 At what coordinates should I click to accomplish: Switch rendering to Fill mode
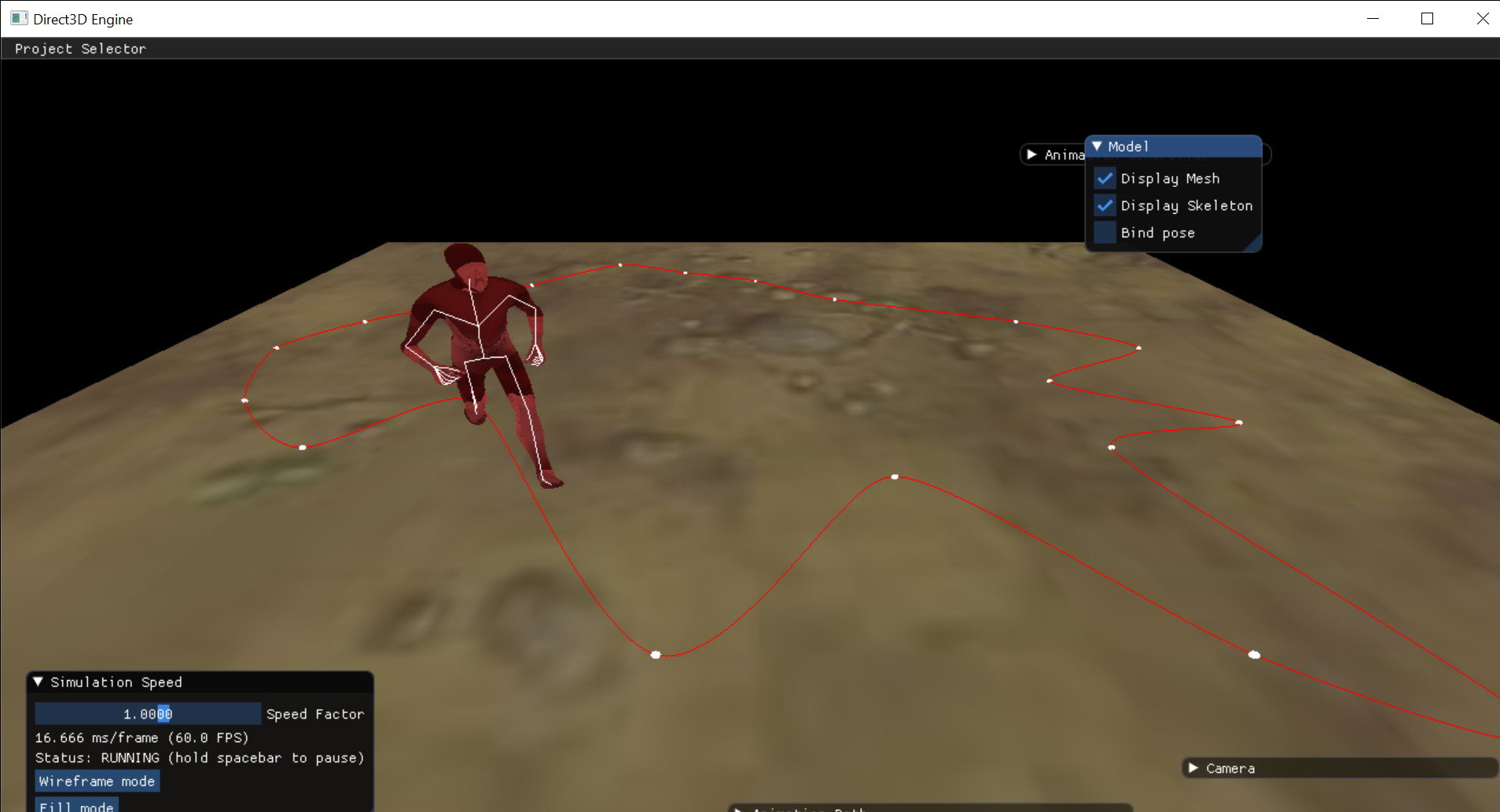click(x=75, y=806)
